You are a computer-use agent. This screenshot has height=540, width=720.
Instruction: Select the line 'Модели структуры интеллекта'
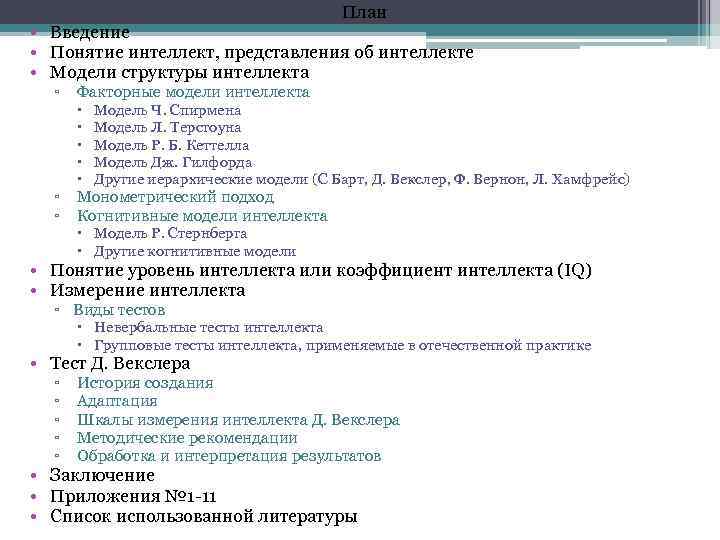point(179,73)
